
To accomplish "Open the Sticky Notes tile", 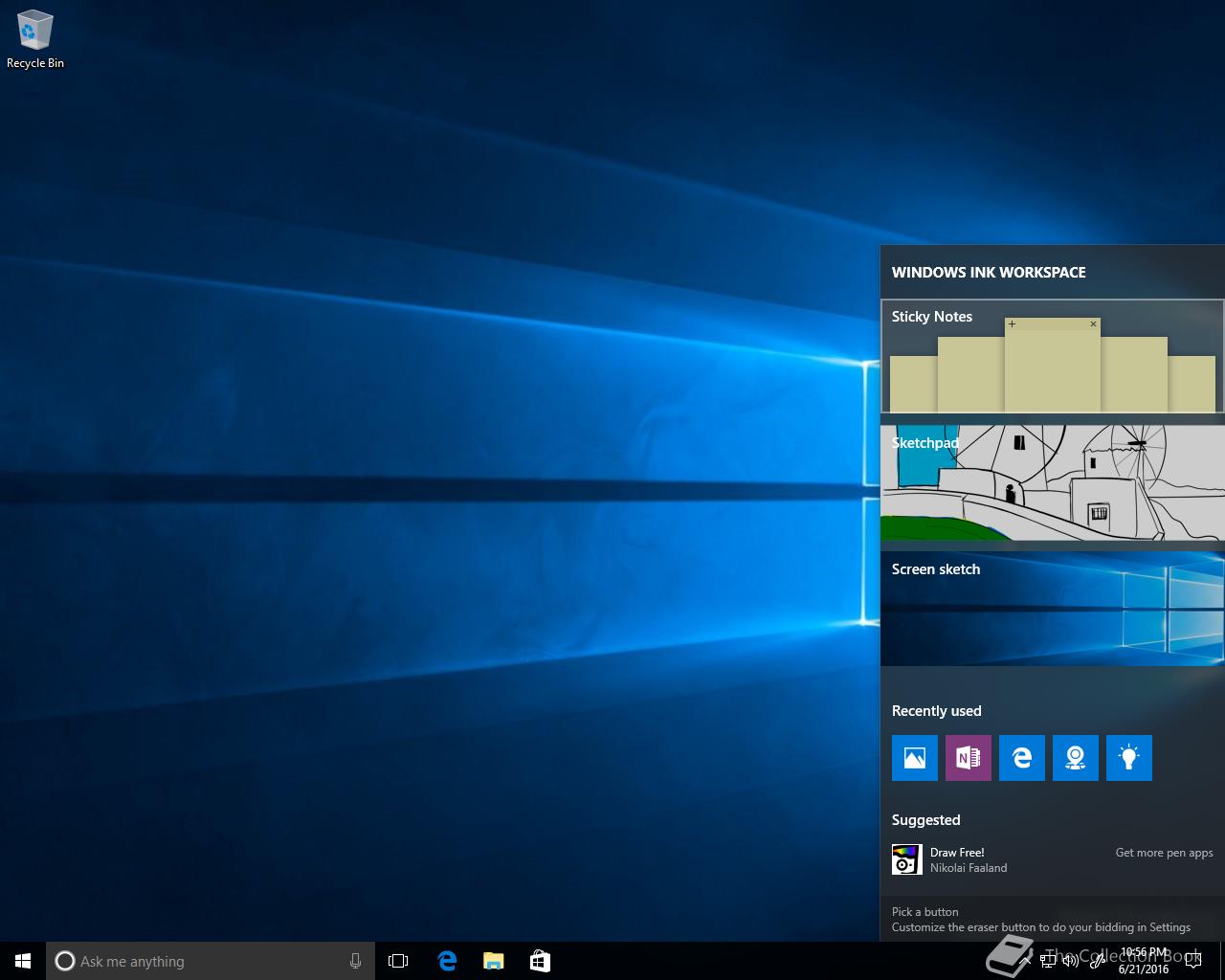I will pos(1052,356).
